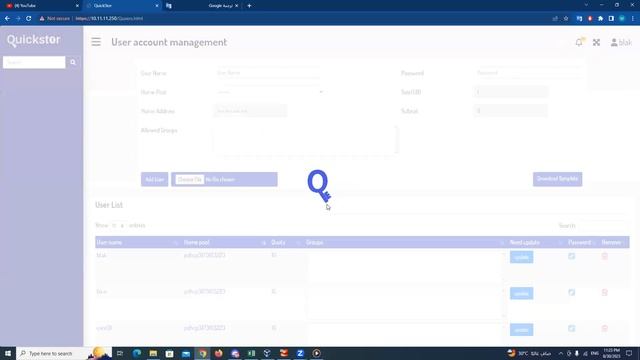Click remove trash icon in second row
The width and height of the screenshot is (640, 360).
coord(604,292)
